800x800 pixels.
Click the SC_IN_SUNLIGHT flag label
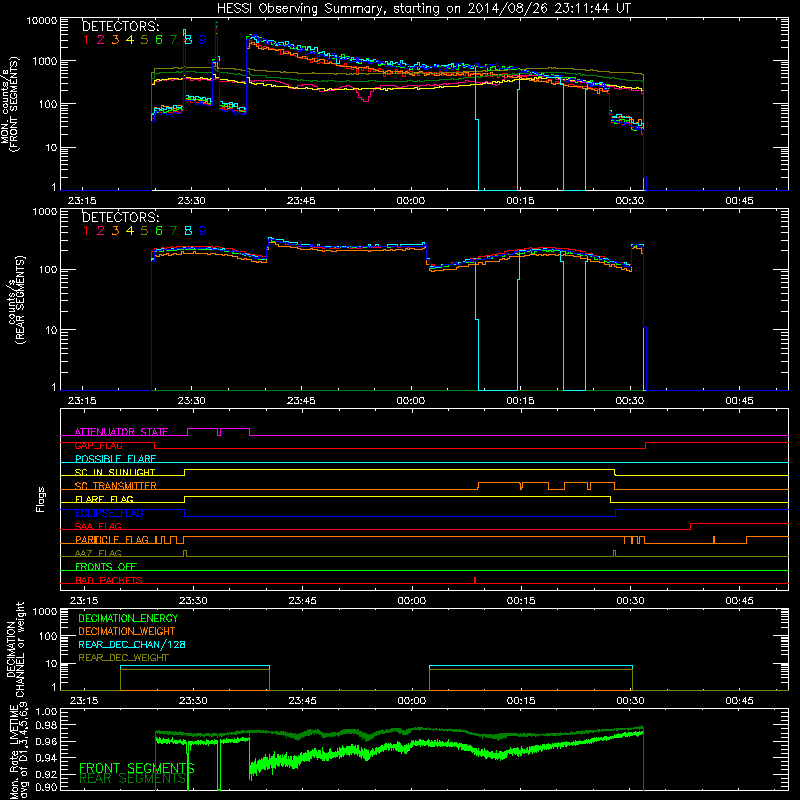click(115, 472)
